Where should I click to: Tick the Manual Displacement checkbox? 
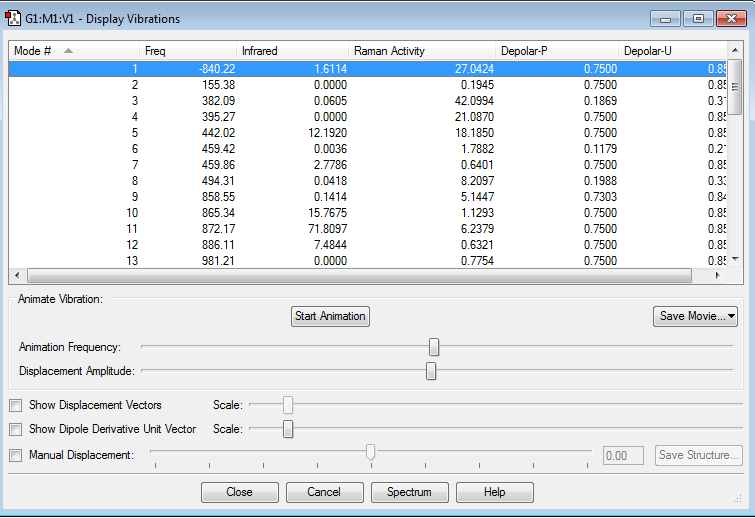[16, 455]
